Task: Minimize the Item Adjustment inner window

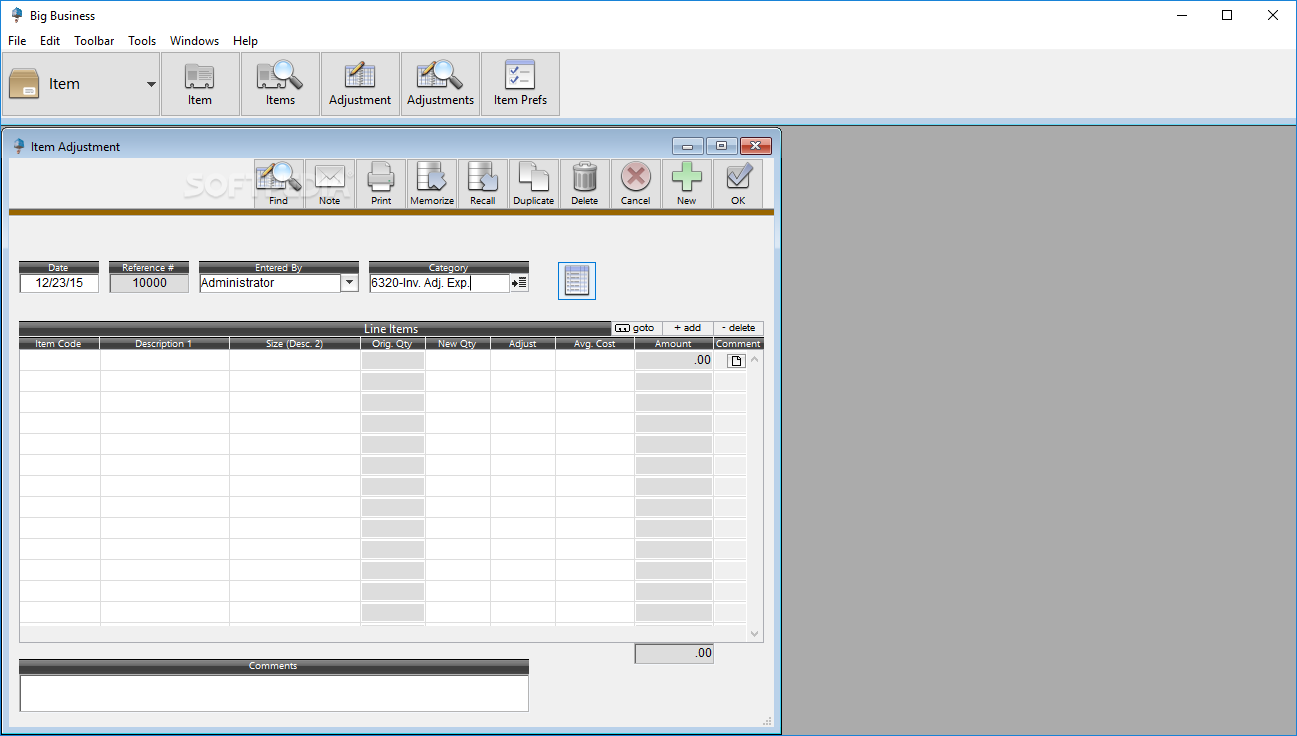Action: (x=688, y=146)
